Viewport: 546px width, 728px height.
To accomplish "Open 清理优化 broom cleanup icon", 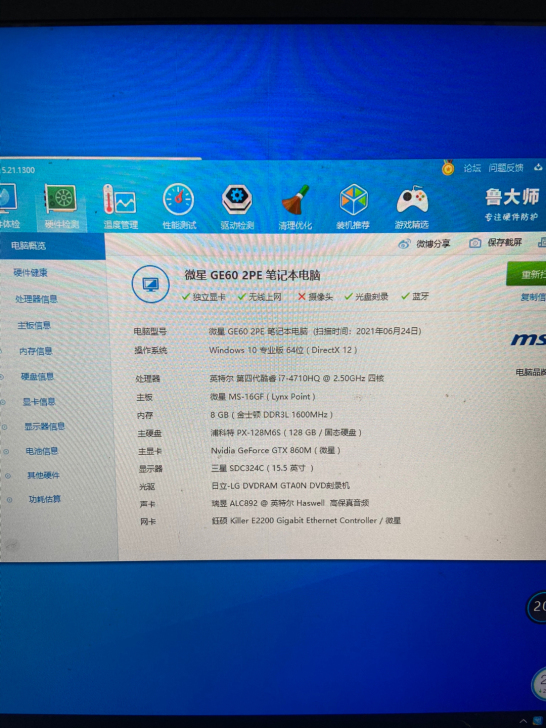I will point(295,207).
